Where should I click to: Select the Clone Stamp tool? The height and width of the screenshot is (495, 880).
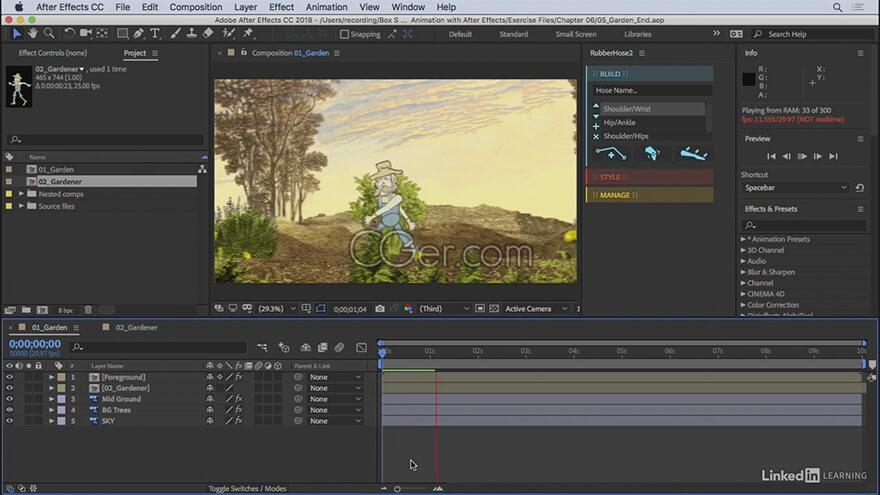click(191, 34)
